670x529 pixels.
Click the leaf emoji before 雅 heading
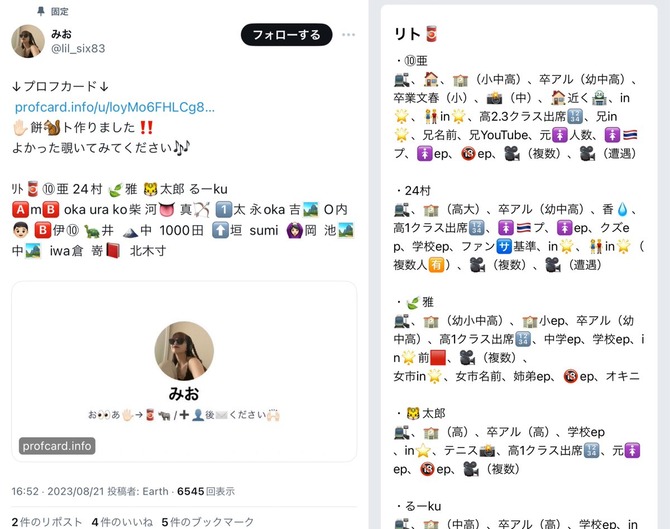(x=413, y=303)
